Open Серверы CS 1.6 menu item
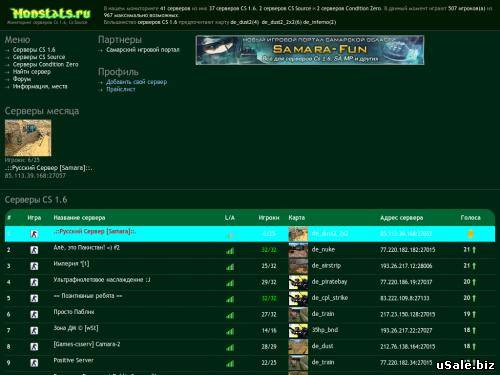Screen dimensions: 500x375 pos(34,50)
